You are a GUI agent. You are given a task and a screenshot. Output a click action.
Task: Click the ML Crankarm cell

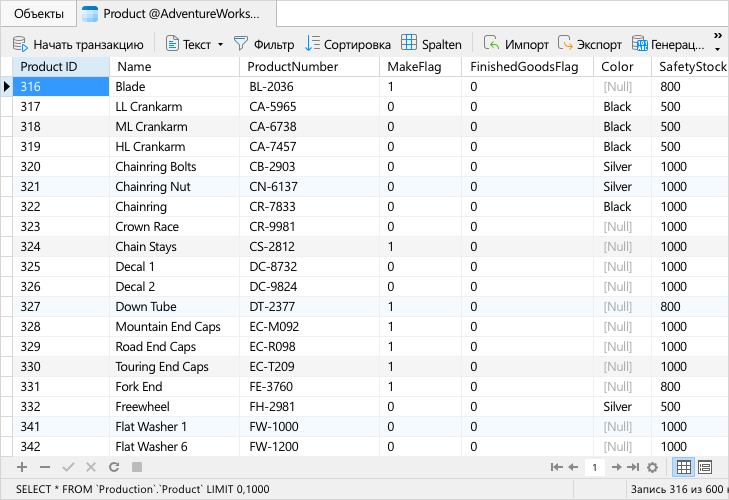click(174, 127)
